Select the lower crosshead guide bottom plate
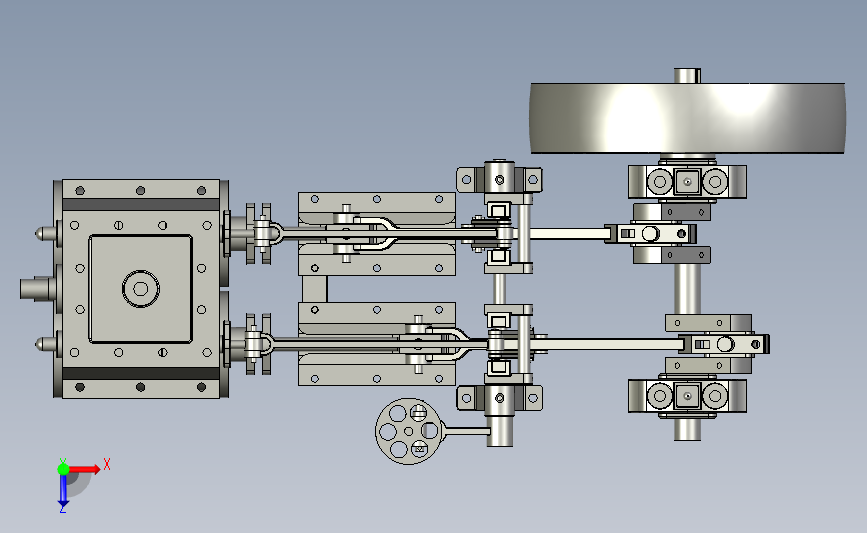This screenshot has width=867, height=533. 377,375
